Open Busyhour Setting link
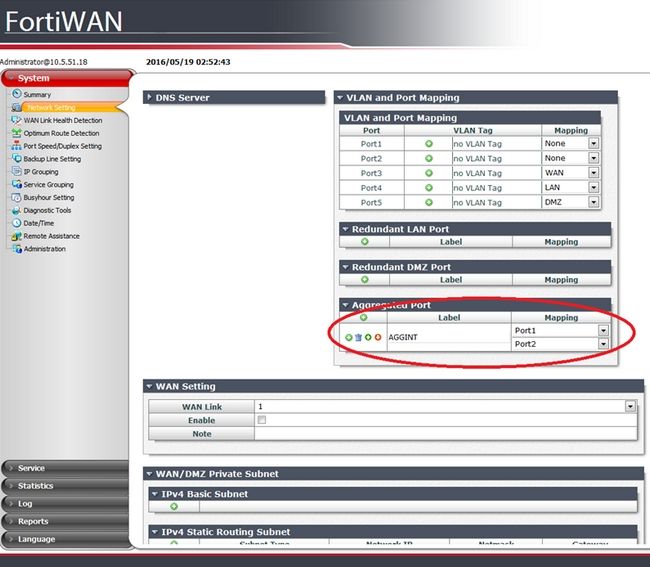The width and height of the screenshot is (650, 567). (49, 197)
